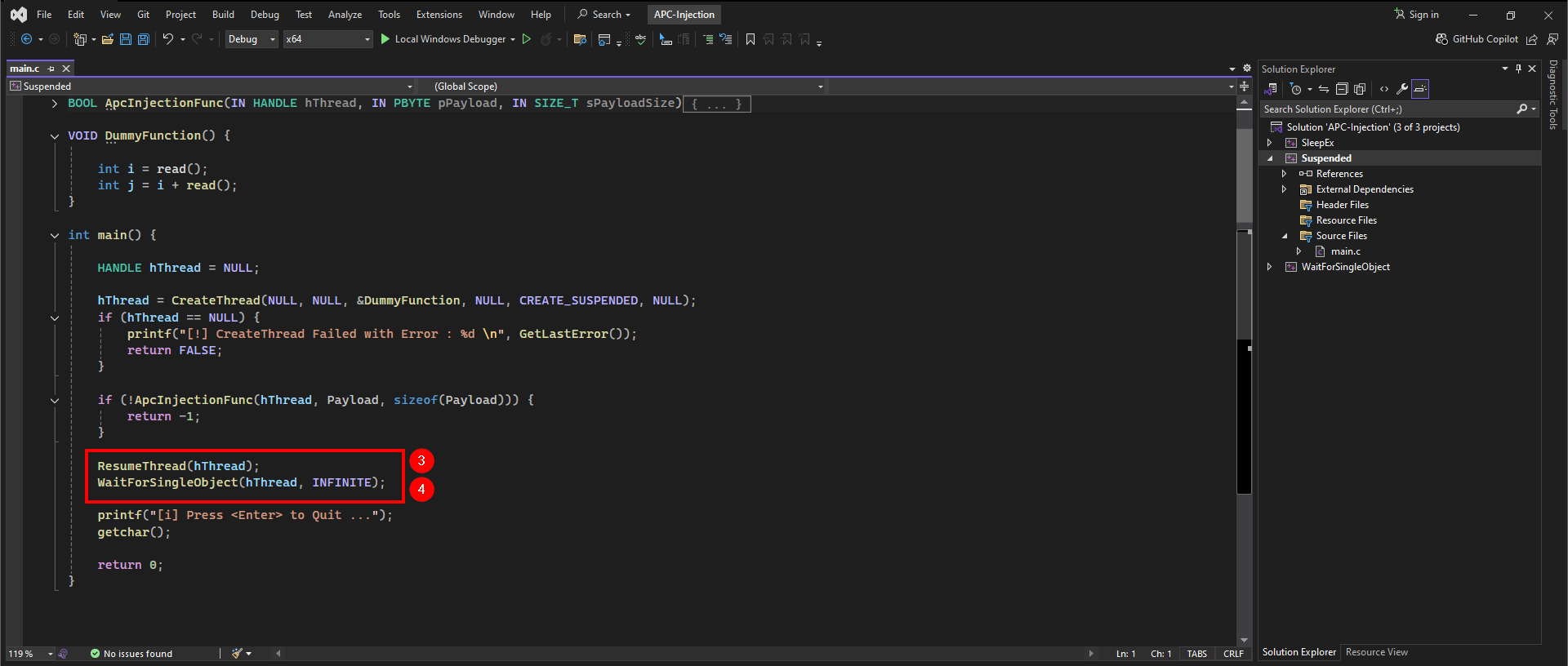Screen dimensions: 1568x666
Task: Click No issues found status indicator
Action: (131, 654)
